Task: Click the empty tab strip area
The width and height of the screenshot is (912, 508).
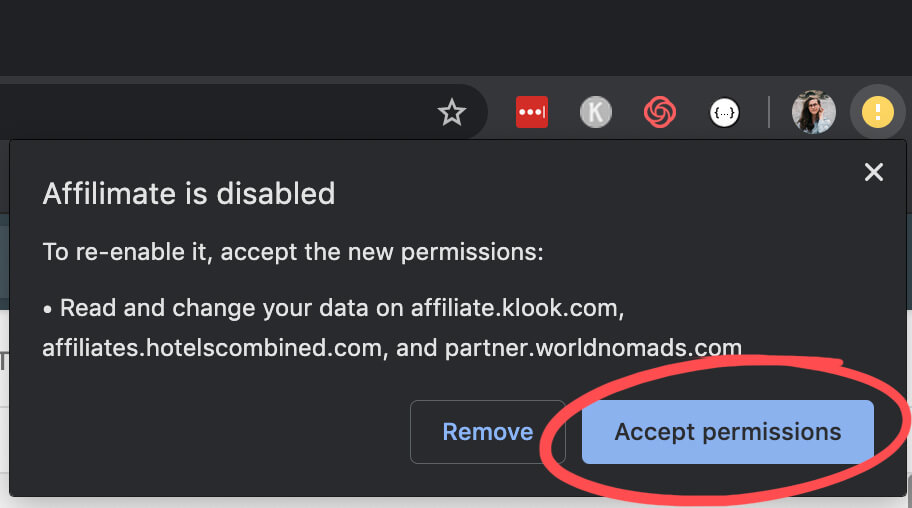Action: point(456,38)
